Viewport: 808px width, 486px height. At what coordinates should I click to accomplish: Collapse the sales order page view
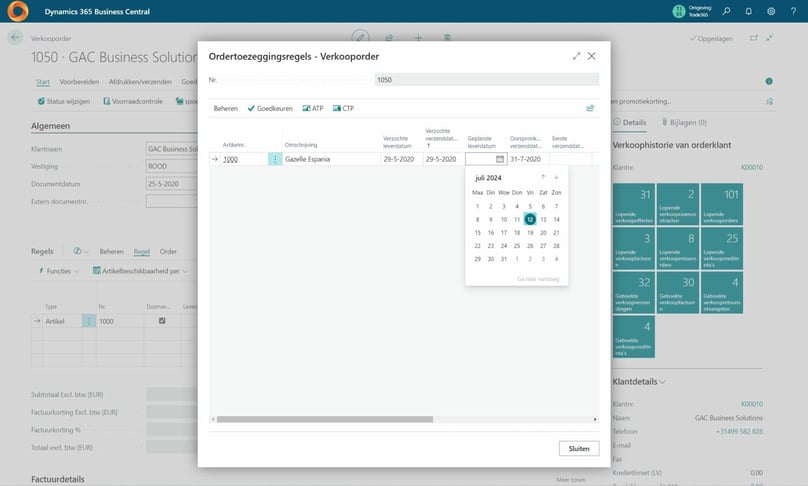click(769, 38)
